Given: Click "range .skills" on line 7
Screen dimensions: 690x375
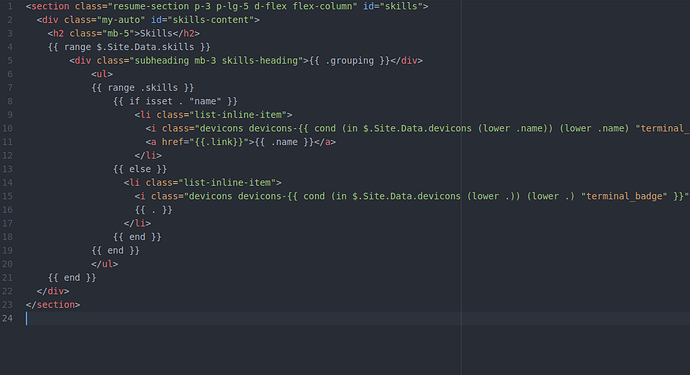Looking at the screenshot, I should 143,88.
